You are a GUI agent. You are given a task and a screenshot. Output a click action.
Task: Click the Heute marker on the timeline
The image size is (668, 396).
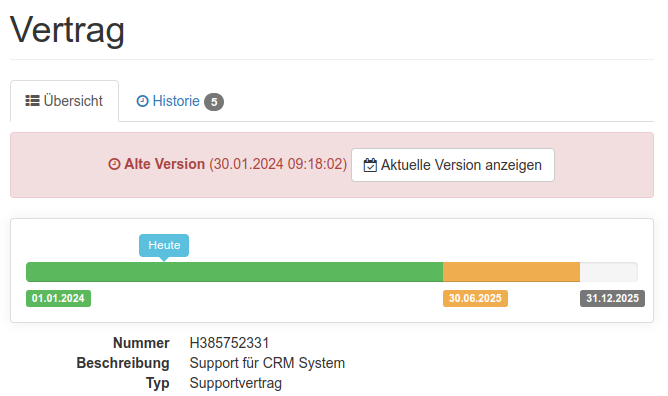click(x=164, y=245)
